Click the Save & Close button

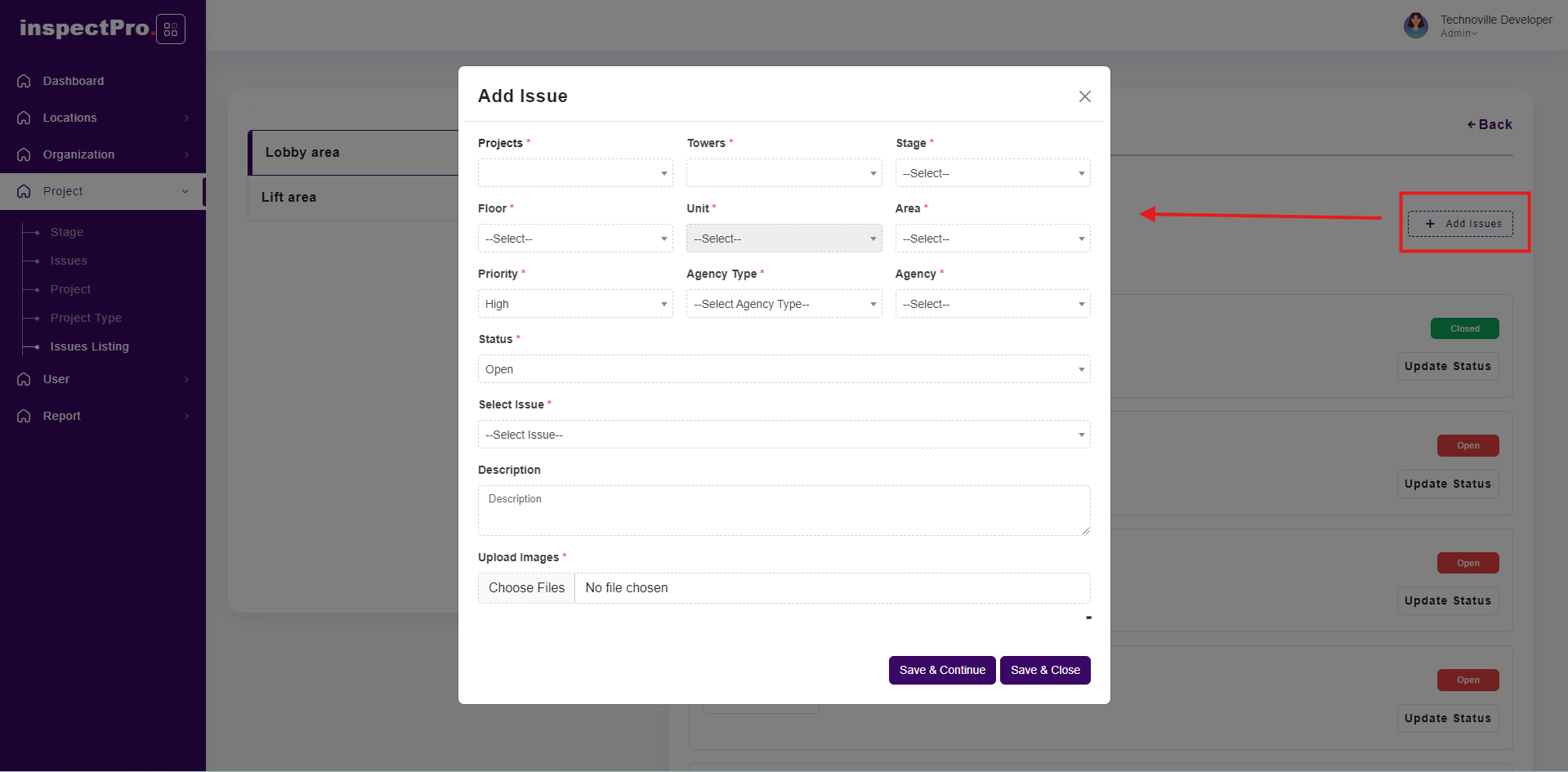point(1044,670)
